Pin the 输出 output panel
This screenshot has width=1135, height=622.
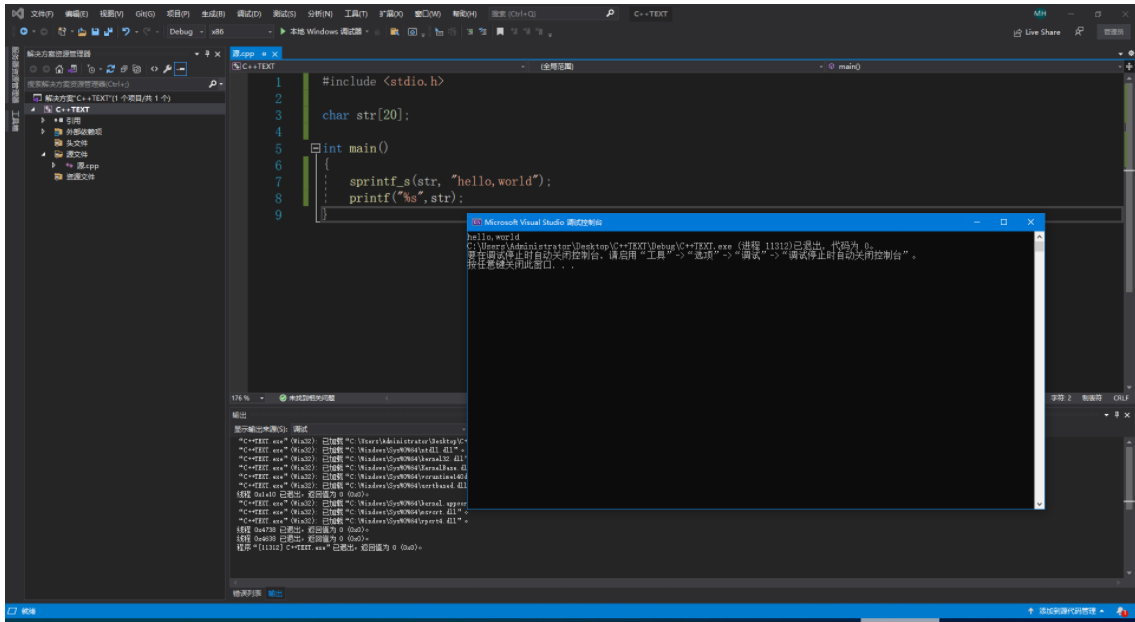pyautogui.click(x=1117, y=415)
